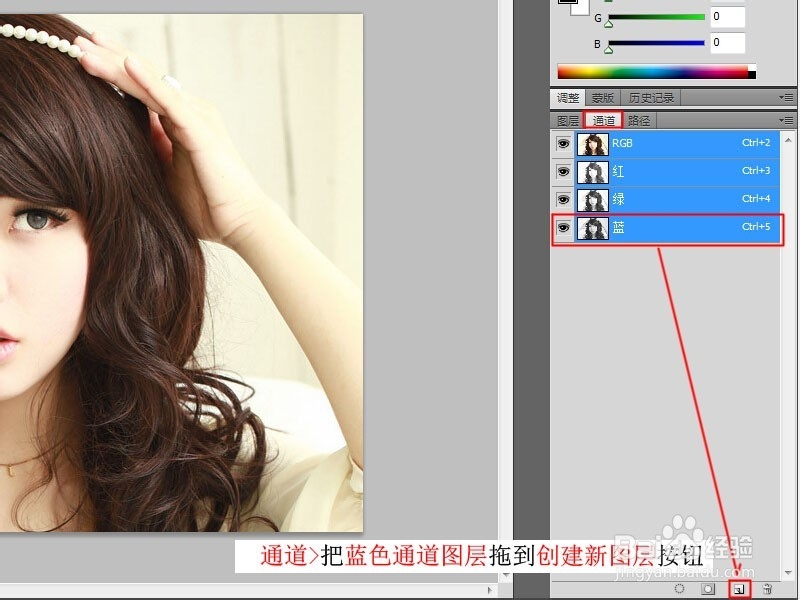The image size is (800, 600).
Task: Open the 历史记录 tab
Action: coord(651,97)
